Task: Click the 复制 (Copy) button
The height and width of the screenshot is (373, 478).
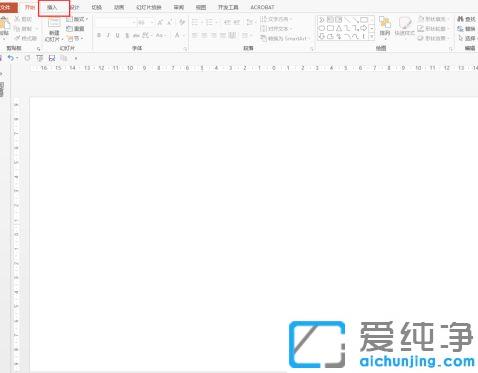Action: [x=23, y=29]
